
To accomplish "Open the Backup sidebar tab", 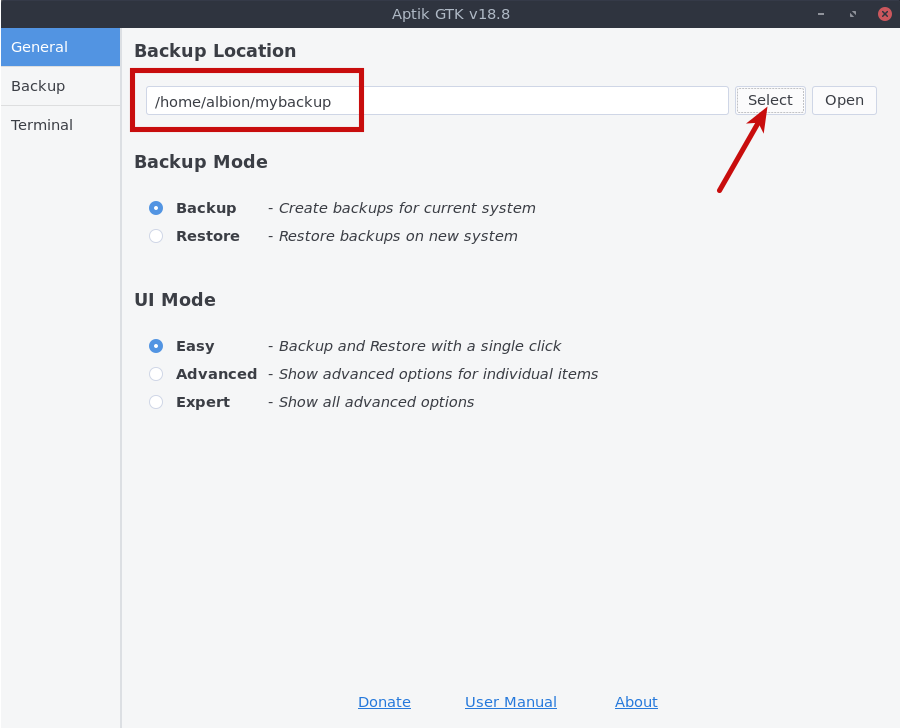I will (x=60, y=86).
